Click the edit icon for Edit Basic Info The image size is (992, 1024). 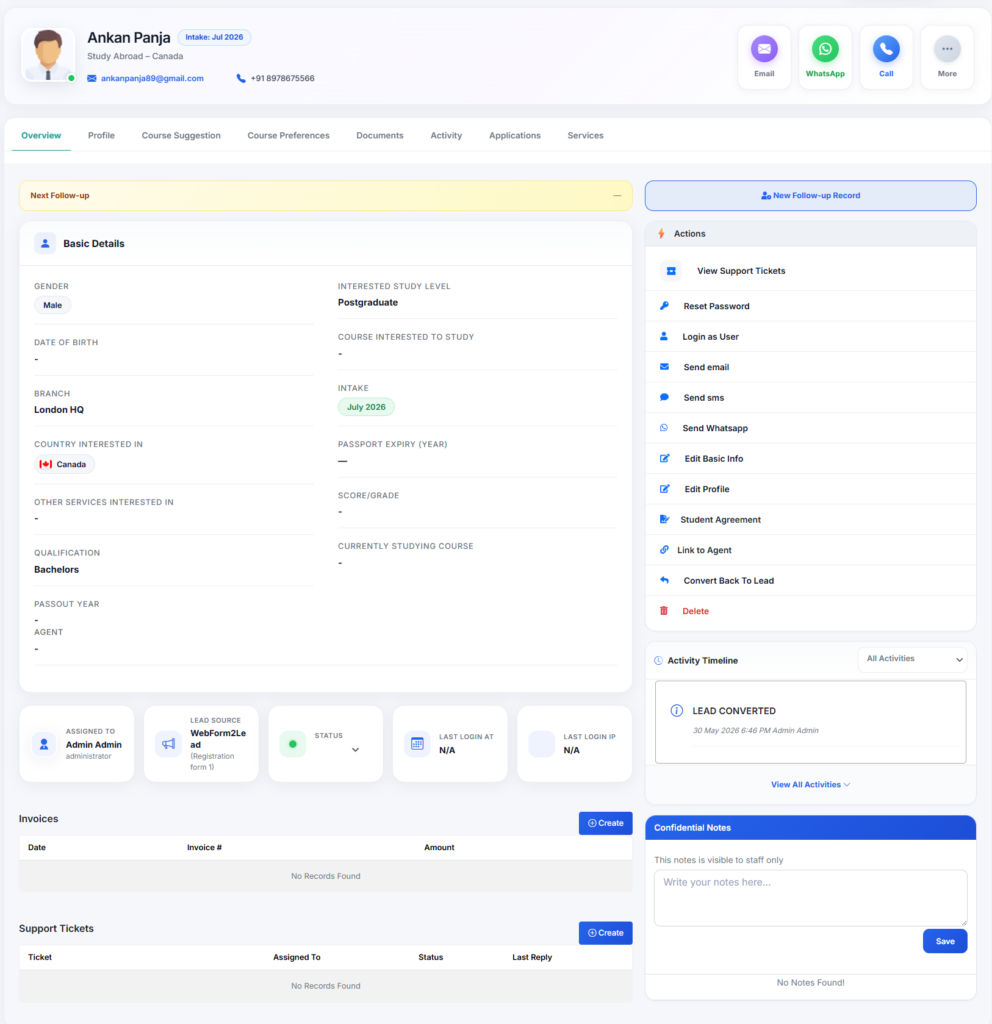(x=665, y=458)
